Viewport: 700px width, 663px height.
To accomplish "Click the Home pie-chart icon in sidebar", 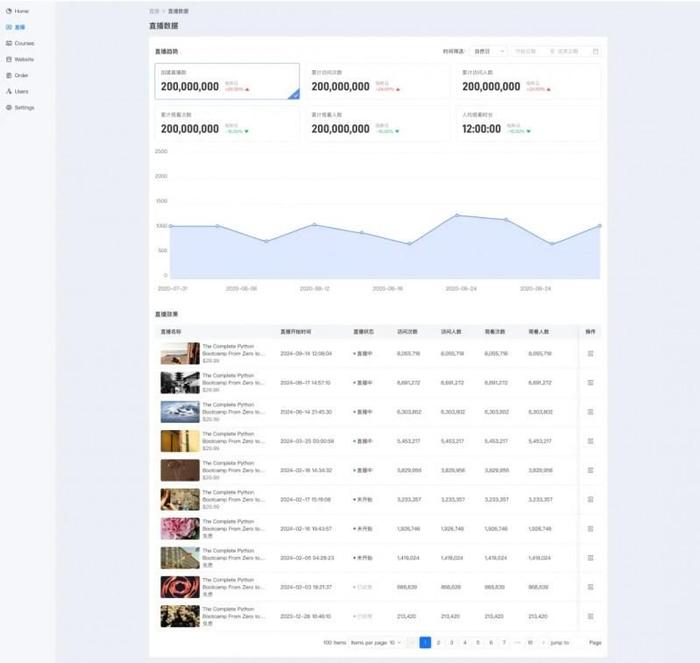I will click(x=9, y=11).
